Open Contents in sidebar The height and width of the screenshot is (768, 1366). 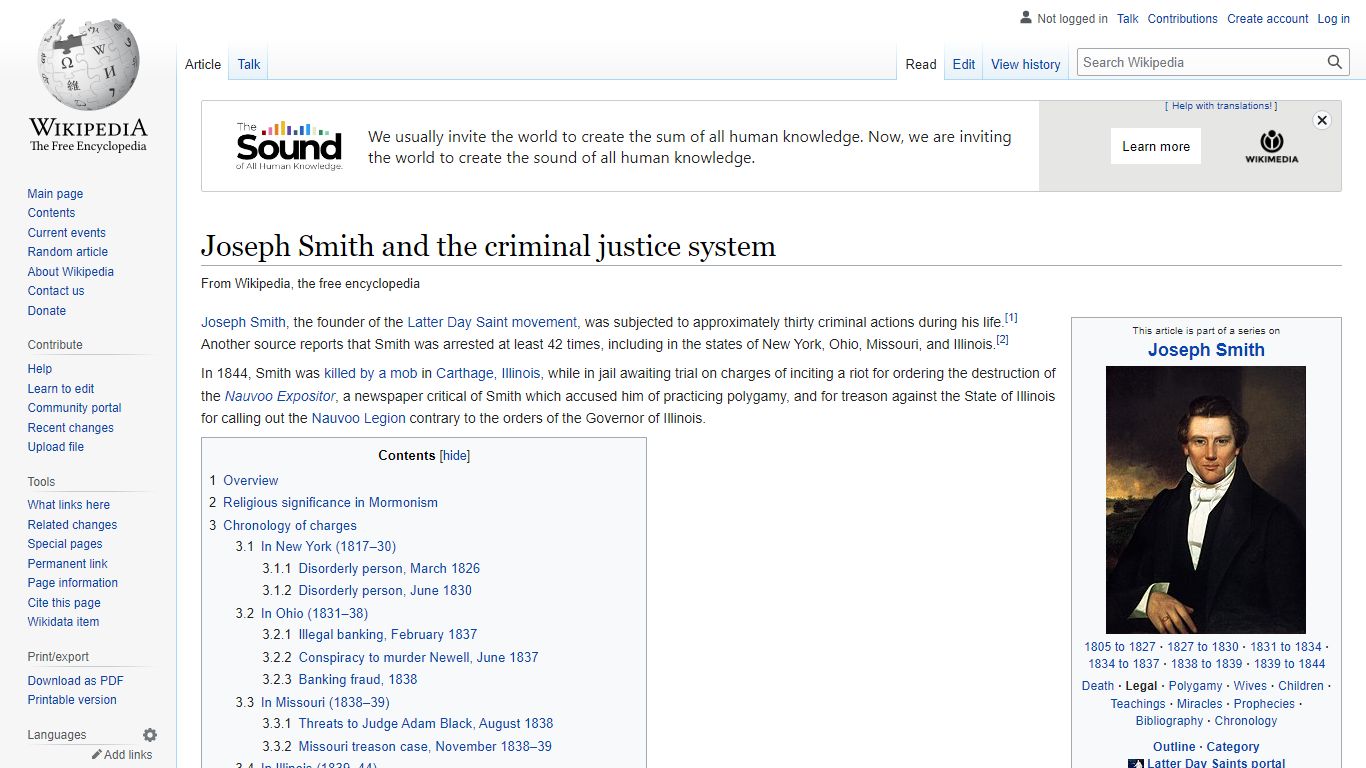point(51,213)
